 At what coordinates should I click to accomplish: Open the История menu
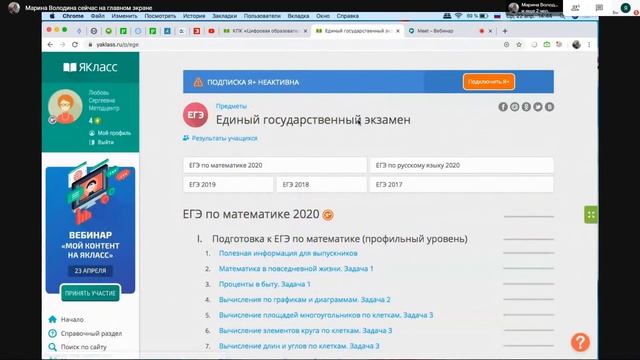click(194, 16)
